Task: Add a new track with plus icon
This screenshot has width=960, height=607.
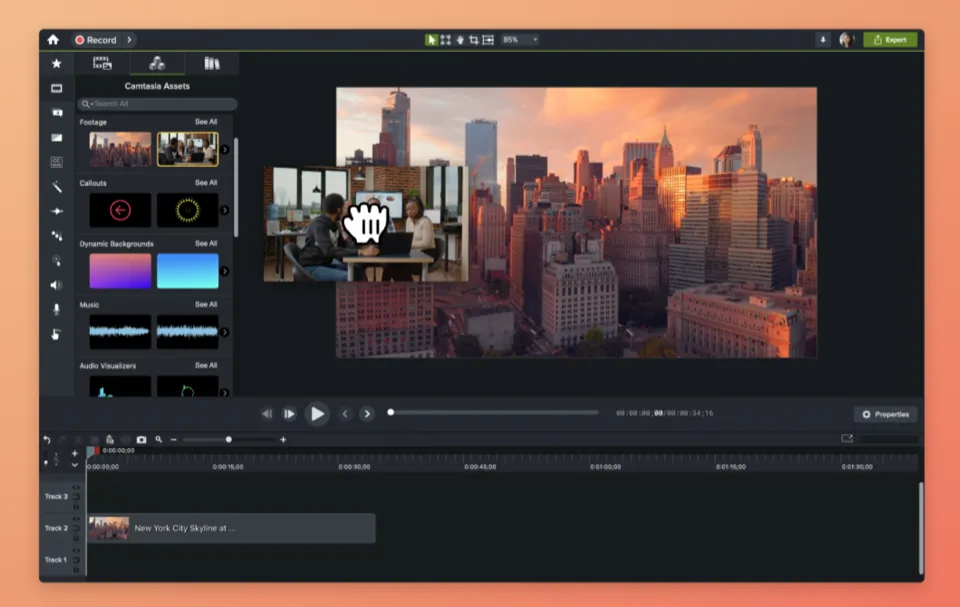Action: click(75, 454)
